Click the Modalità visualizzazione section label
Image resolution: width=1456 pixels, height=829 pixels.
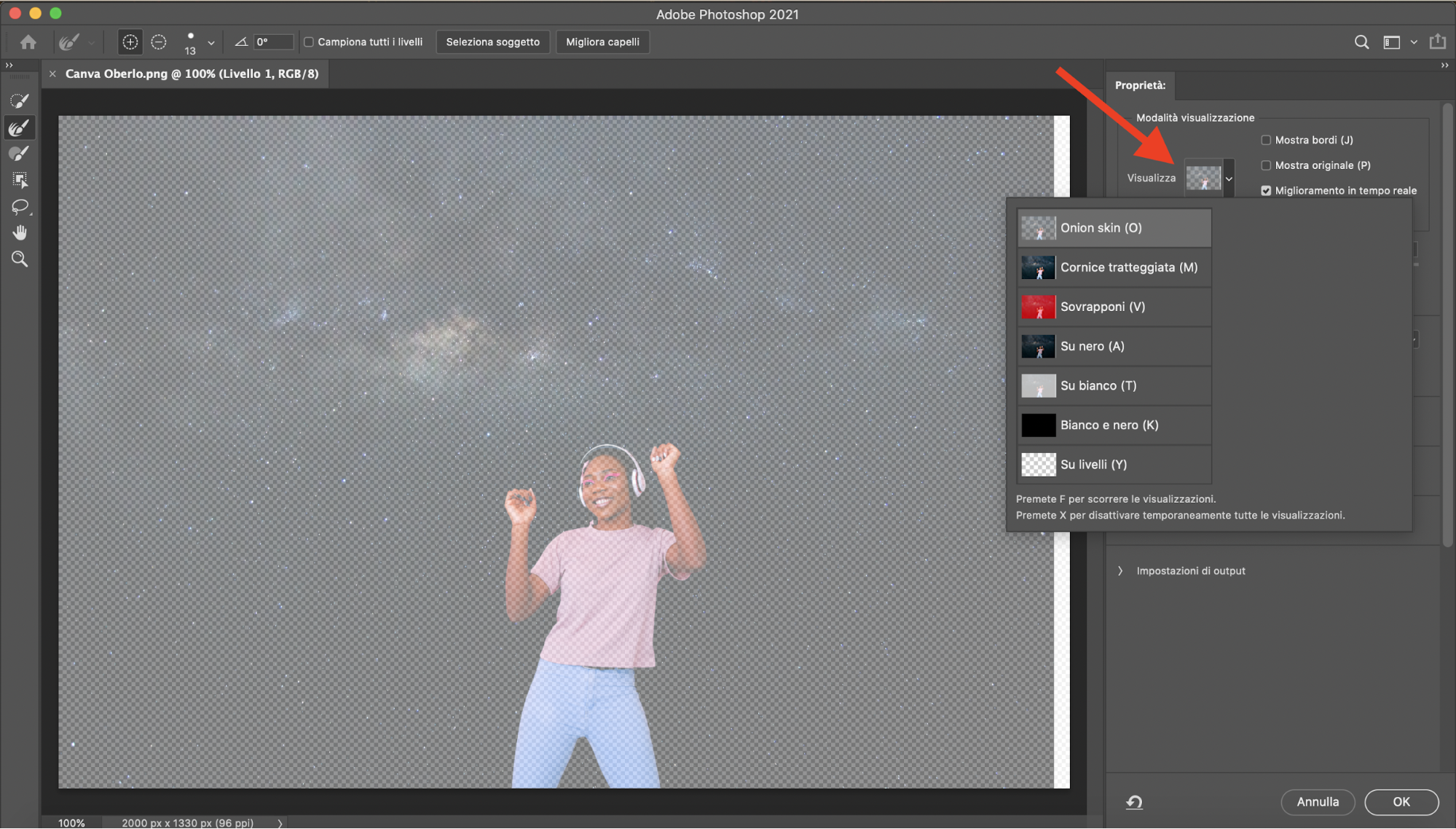1195,117
